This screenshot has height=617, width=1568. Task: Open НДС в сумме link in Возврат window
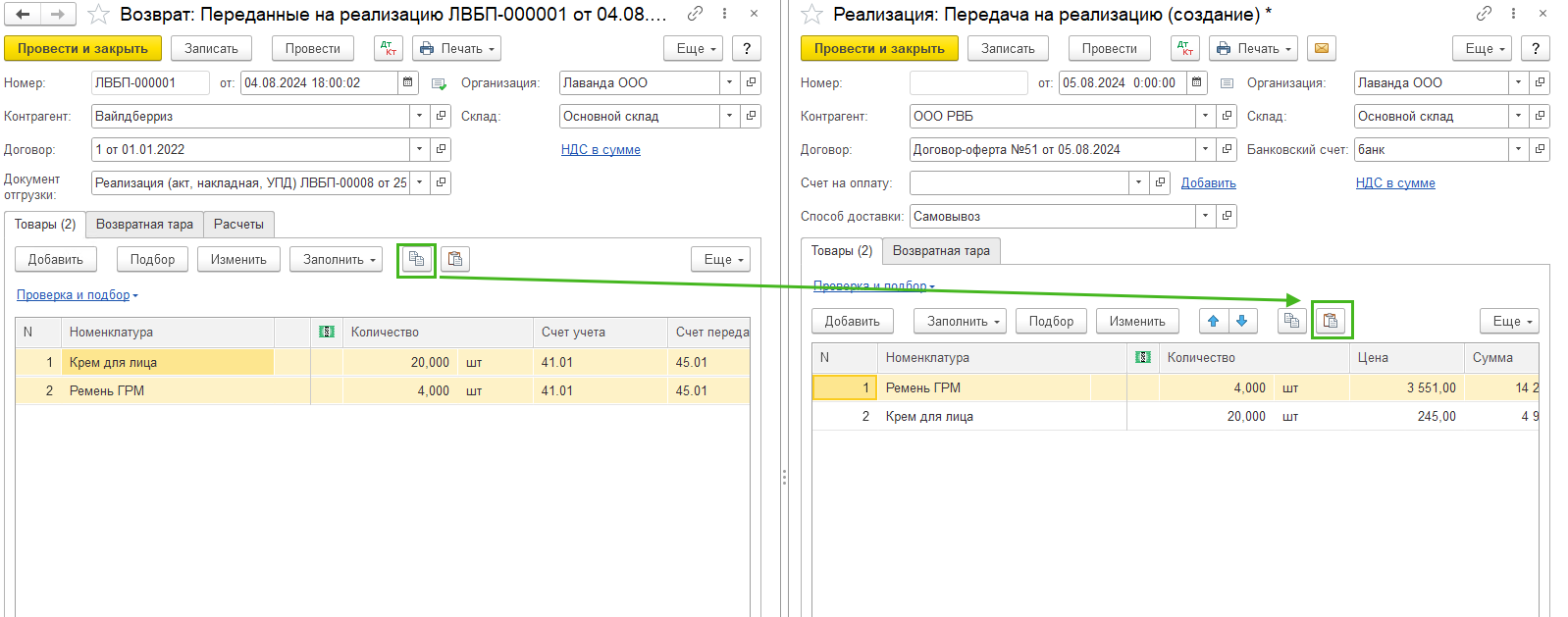point(601,150)
